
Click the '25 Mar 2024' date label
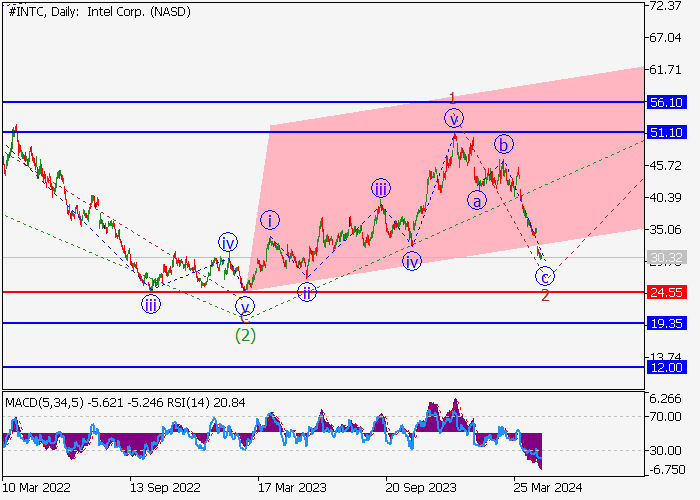548,487
